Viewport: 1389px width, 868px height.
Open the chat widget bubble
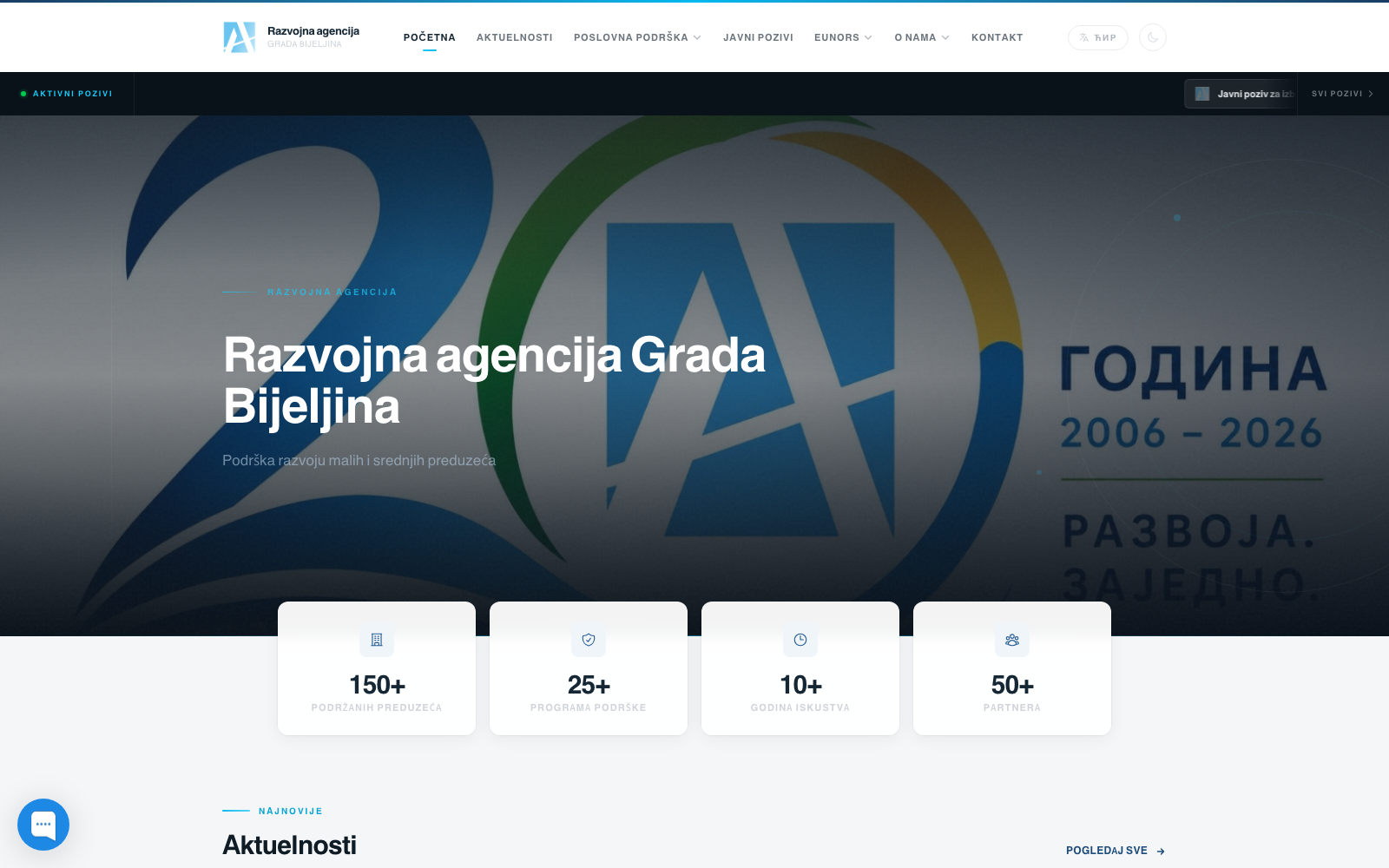coord(43,825)
